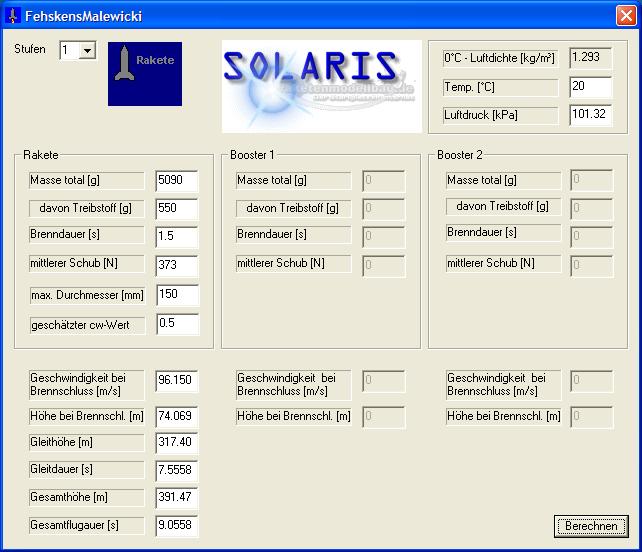The height and width of the screenshot is (552, 642).
Task: Click the Rakete Brennschluss speed field 96.150
Action: [177, 381]
